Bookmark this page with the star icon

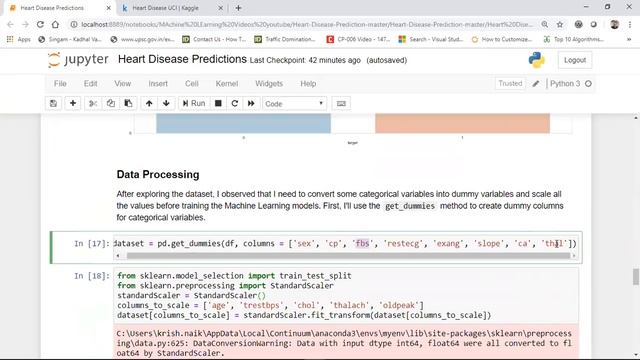point(560,24)
